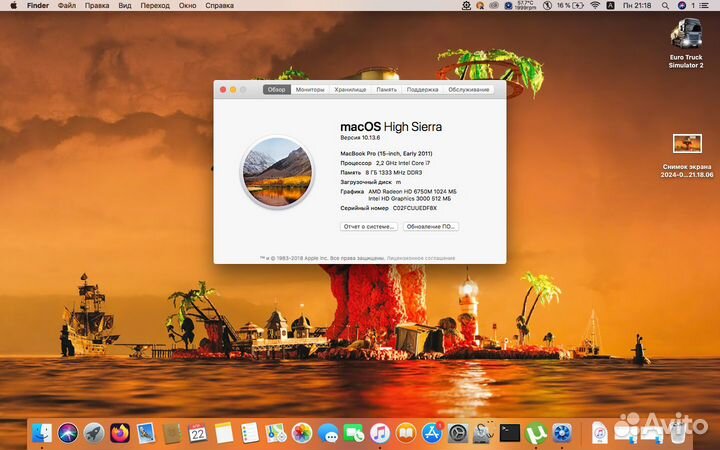
Task: Open the yellow Notes app
Action: point(224,433)
